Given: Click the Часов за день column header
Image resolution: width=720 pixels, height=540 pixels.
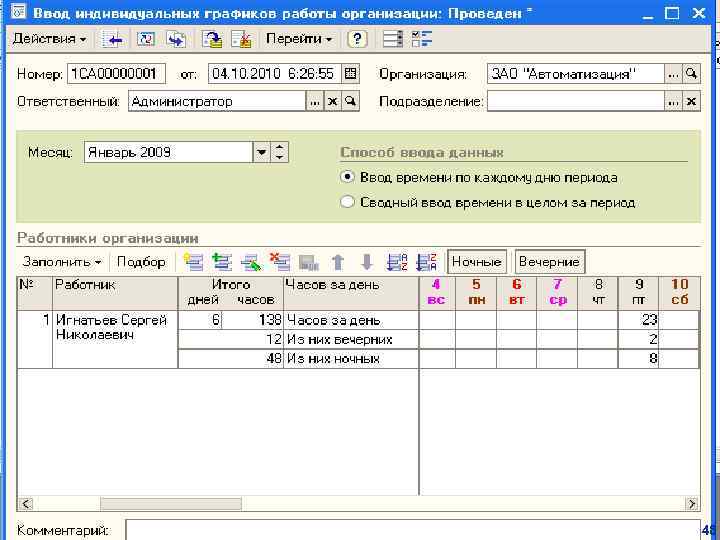Looking at the screenshot, I should coord(351,293).
